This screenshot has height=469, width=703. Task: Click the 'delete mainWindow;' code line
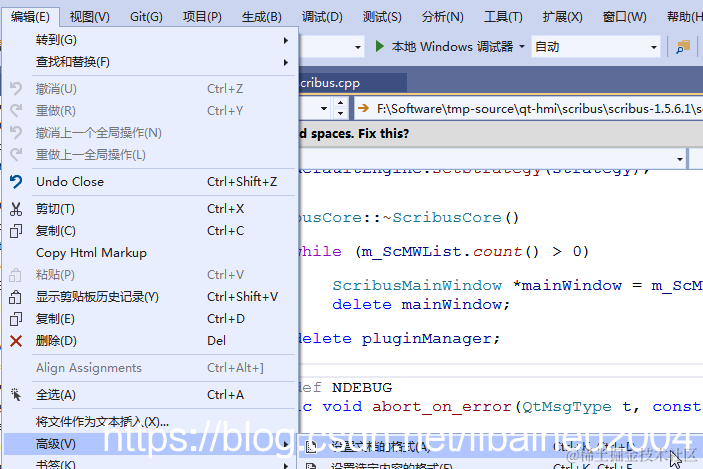click(421, 304)
